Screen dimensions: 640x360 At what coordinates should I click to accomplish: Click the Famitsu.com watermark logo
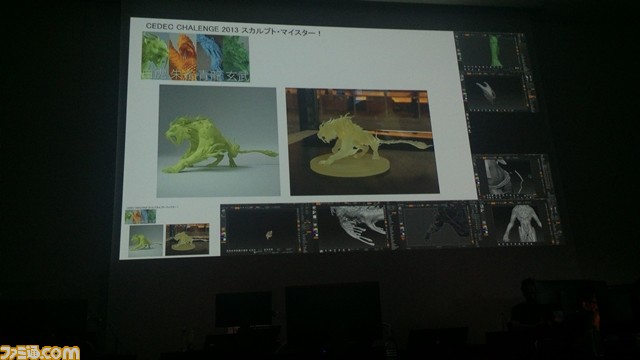point(40,353)
